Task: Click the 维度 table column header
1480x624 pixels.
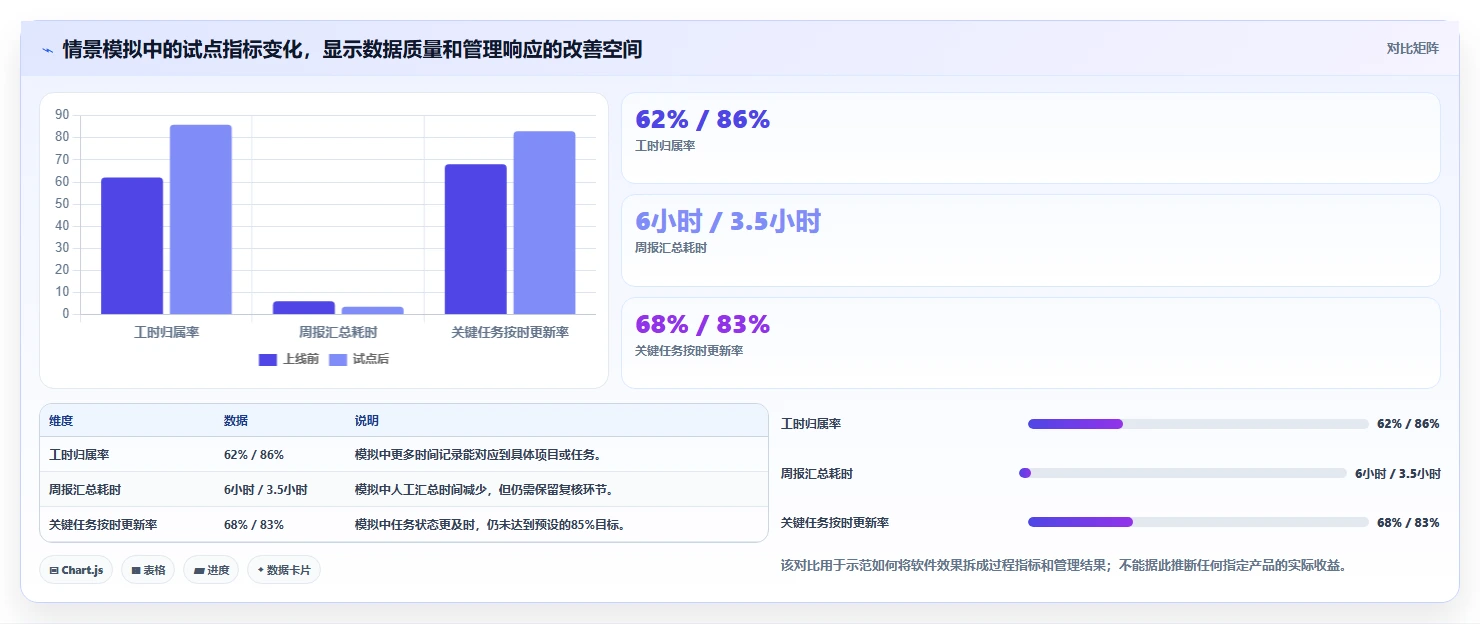Action: [x=61, y=421]
